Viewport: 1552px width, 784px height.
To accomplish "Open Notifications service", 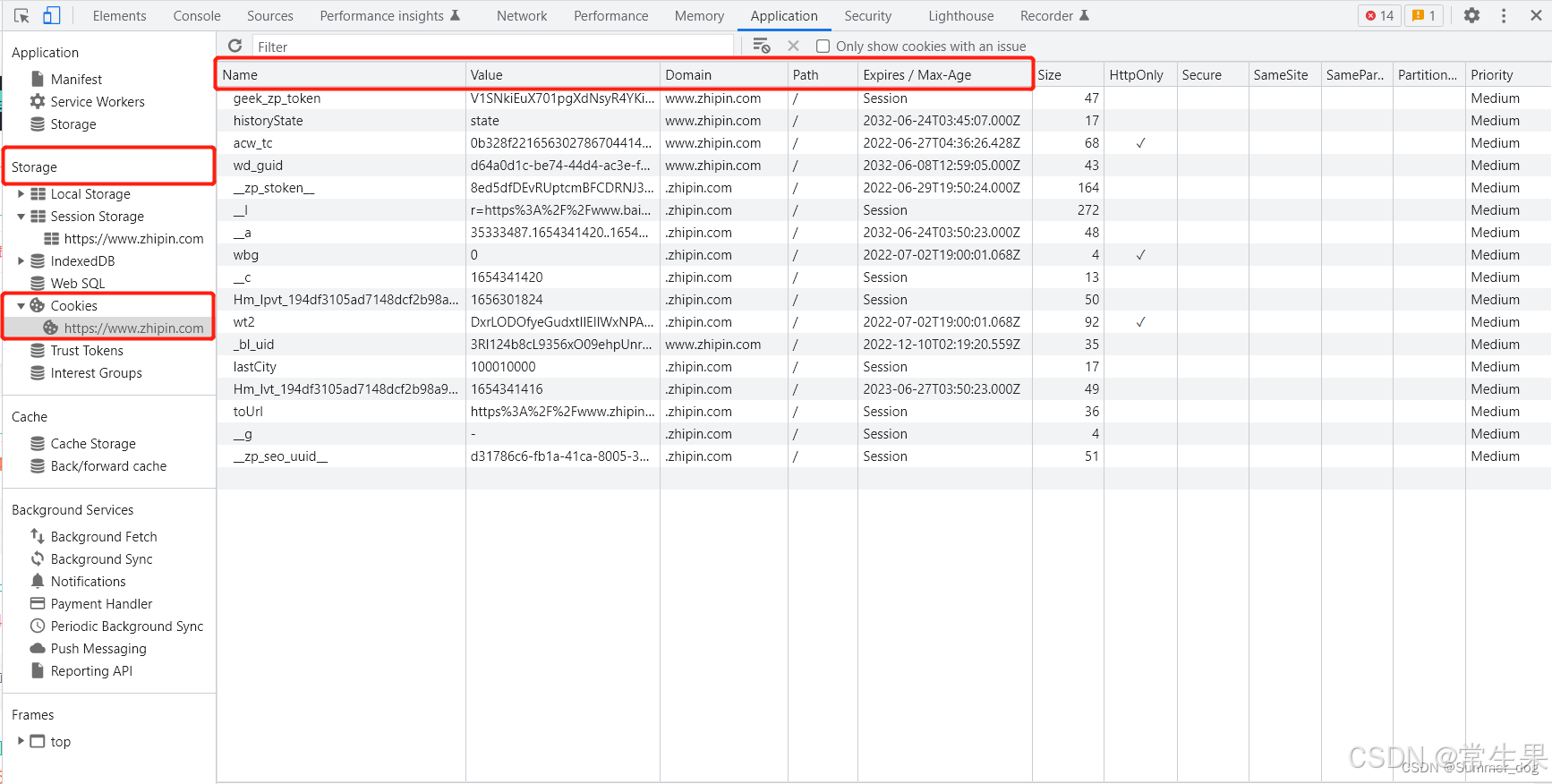I will tap(88, 581).
